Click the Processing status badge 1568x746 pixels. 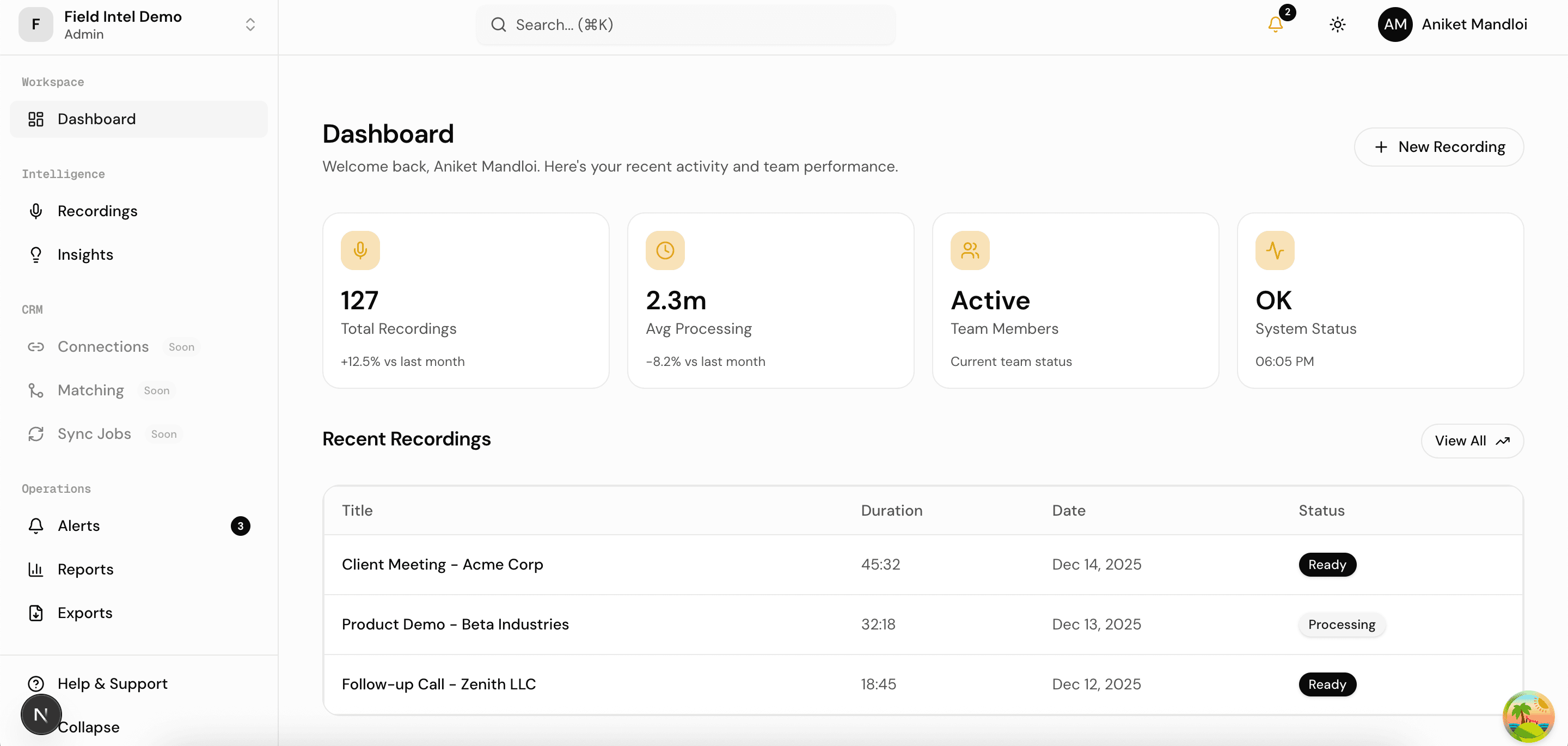[1342, 624]
